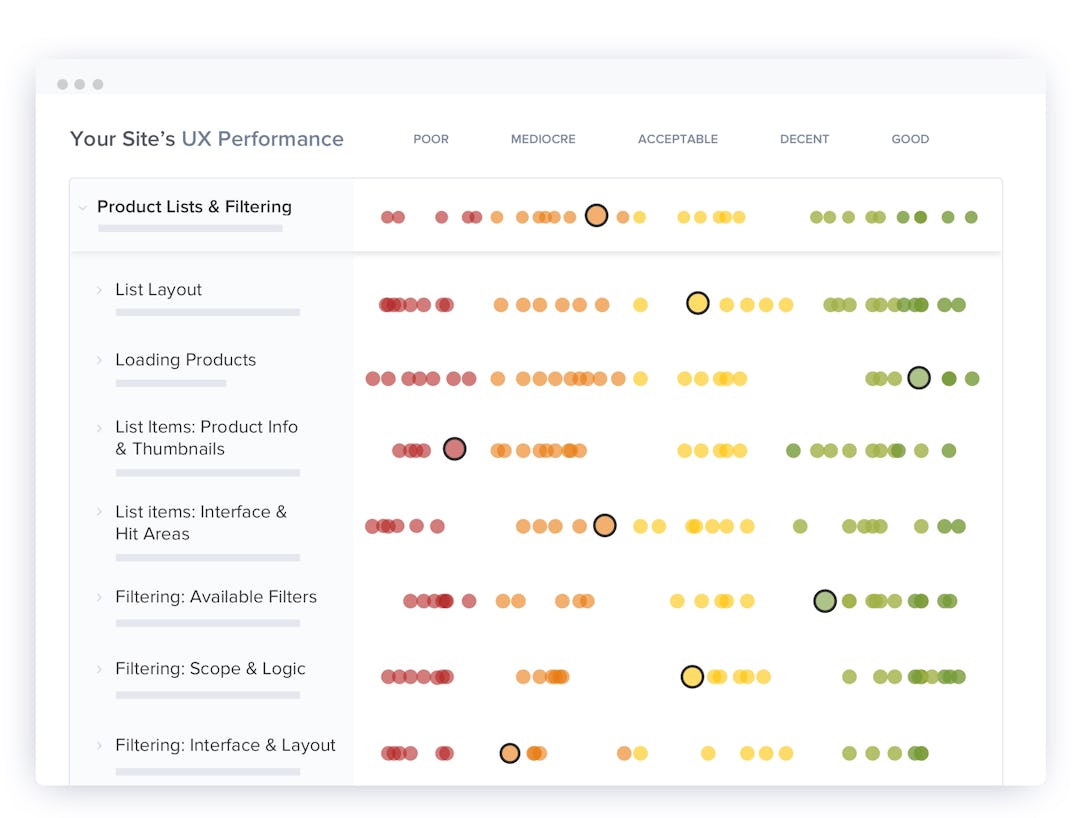This screenshot has width=1080, height=818.
Task: Open the Product Lists & Filtering category
Action: [194, 207]
